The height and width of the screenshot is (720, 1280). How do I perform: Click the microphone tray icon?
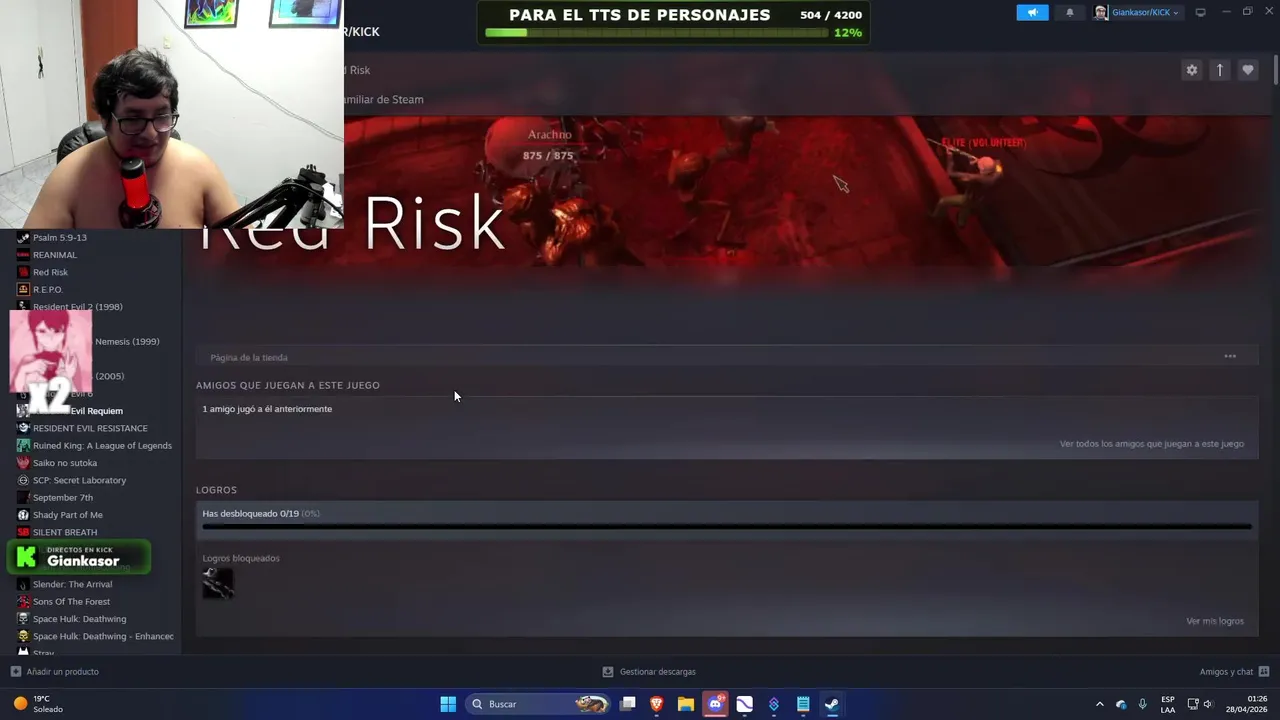pyautogui.click(x=1143, y=704)
